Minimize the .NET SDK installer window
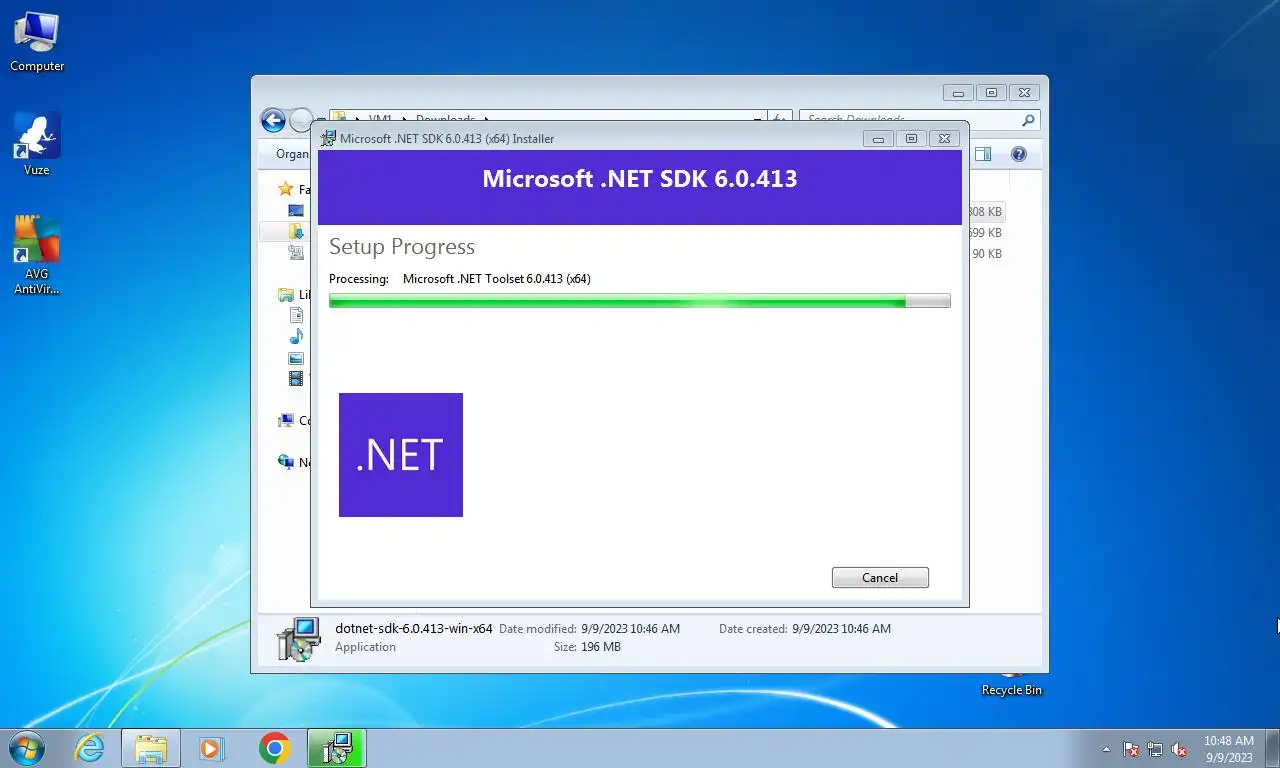Image resolution: width=1280 pixels, height=768 pixels. pyautogui.click(x=879, y=139)
